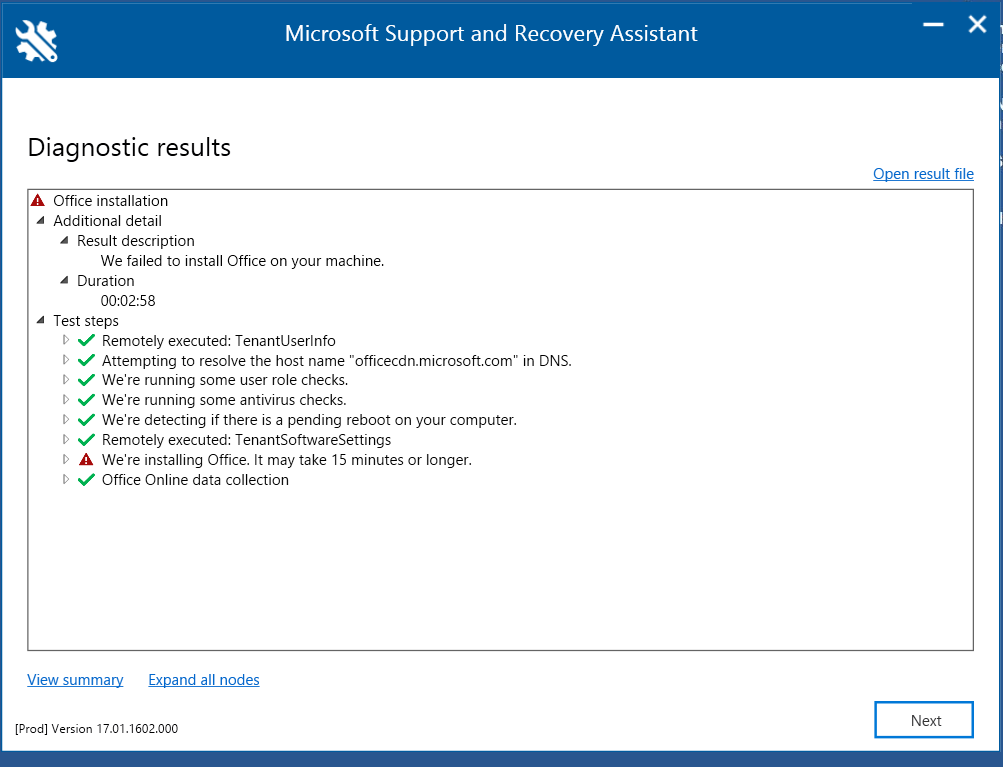
Task: Expand the TenantSoftwareSettings step
Action: click(65, 439)
